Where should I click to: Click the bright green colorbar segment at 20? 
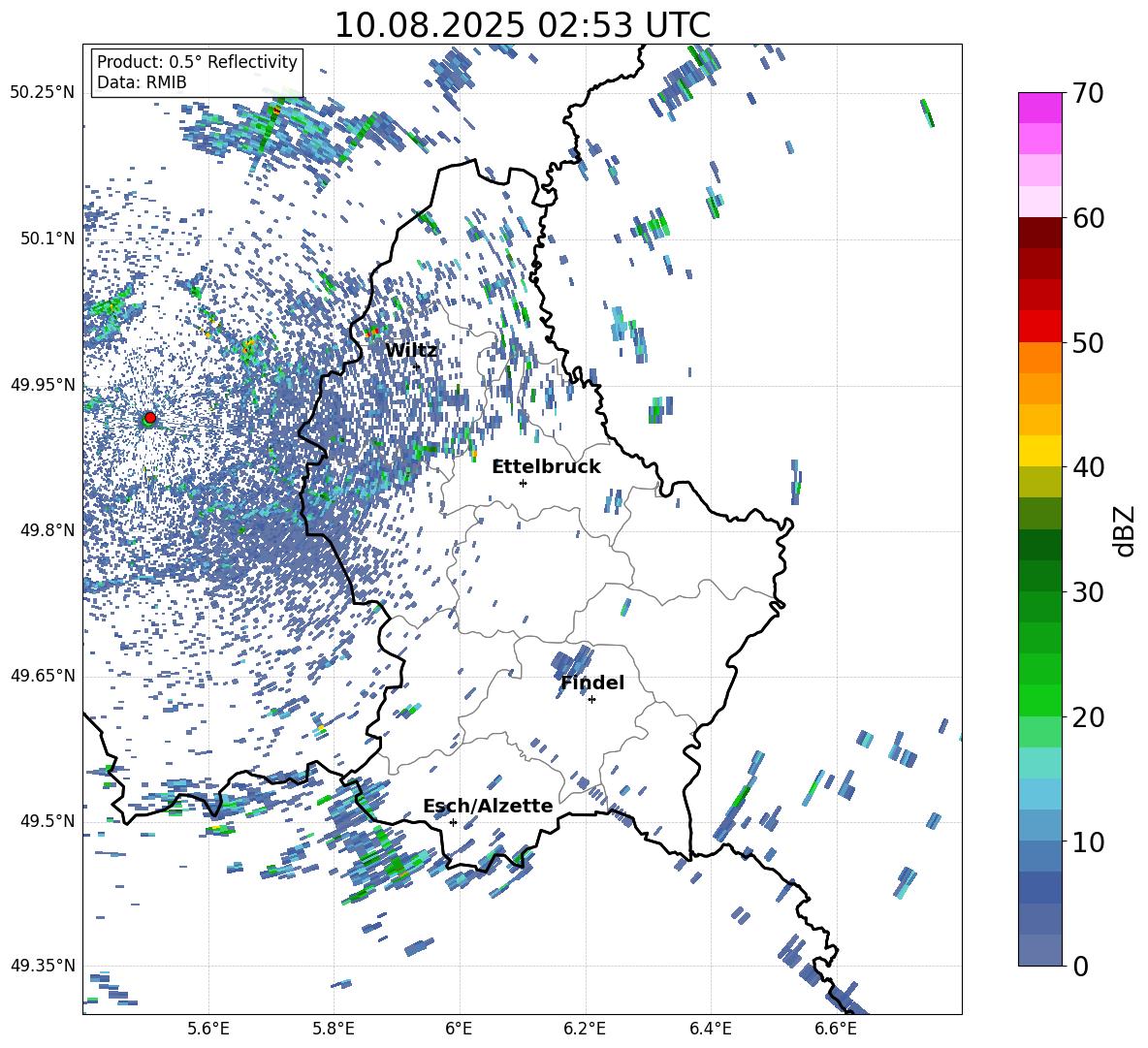tap(1039, 700)
